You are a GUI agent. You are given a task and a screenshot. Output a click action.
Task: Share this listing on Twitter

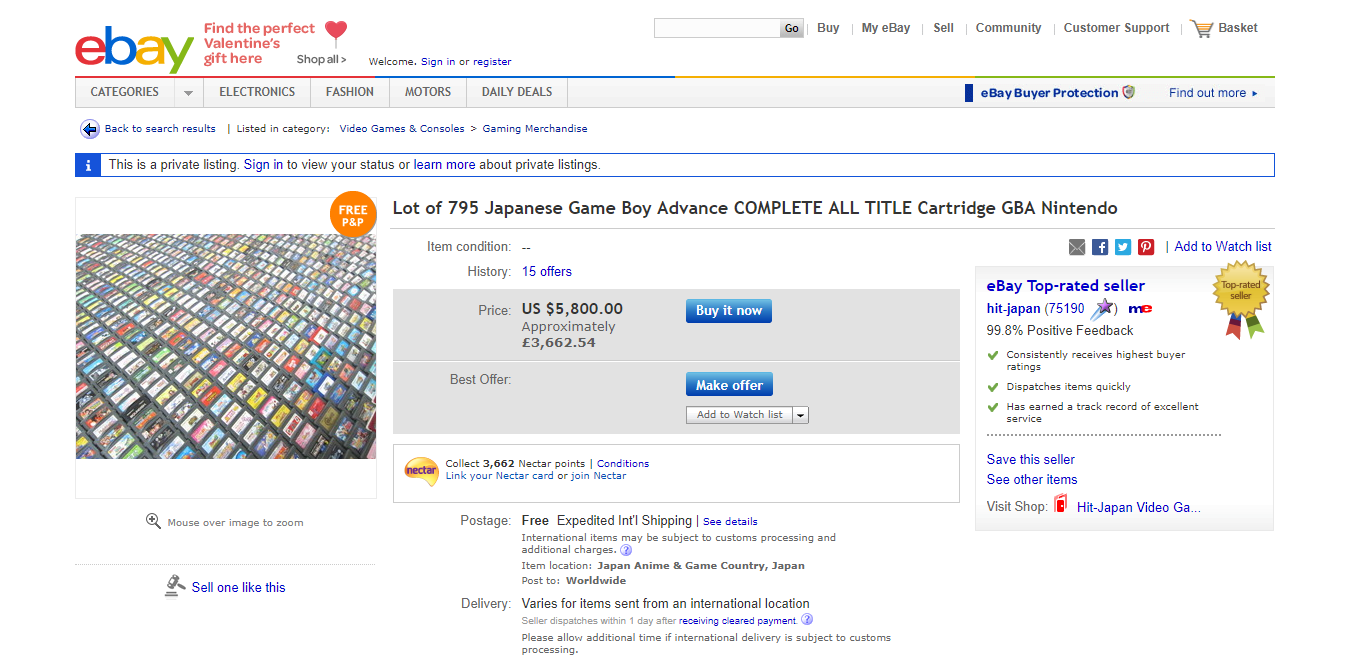(x=1123, y=247)
